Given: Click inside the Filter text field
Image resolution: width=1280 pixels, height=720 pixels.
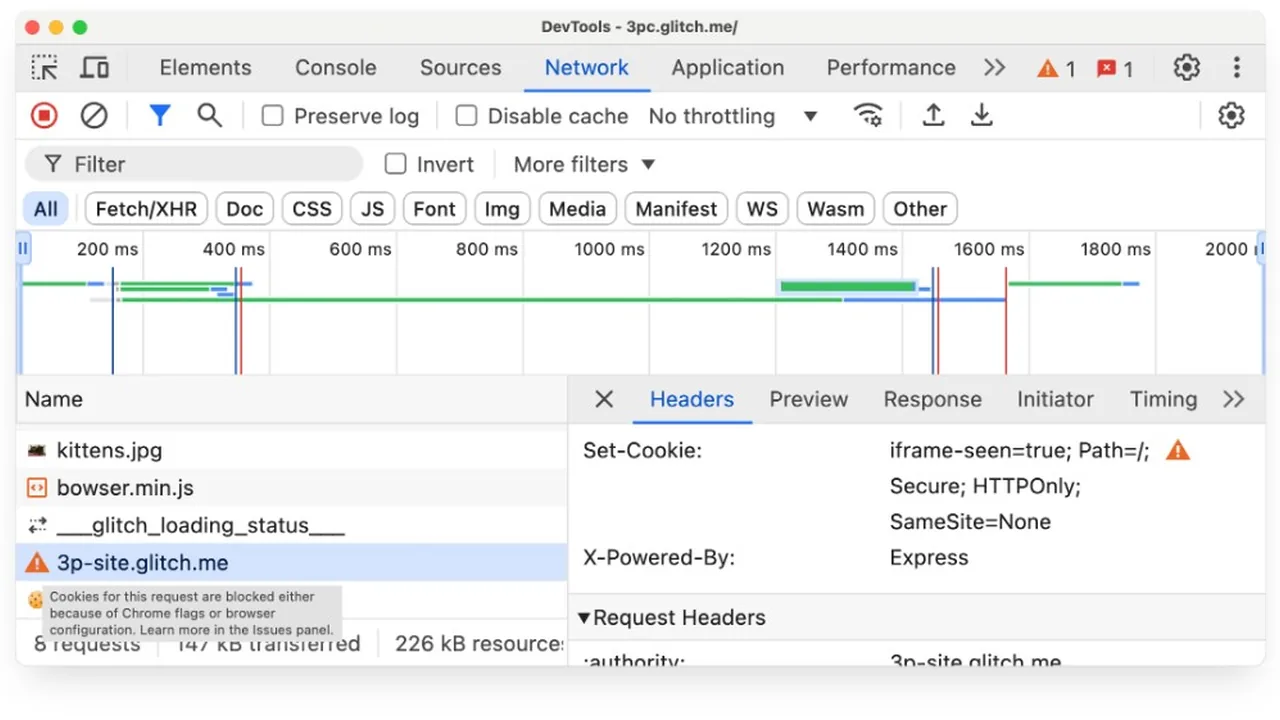Looking at the screenshot, I should pyautogui.click(x=193, y=164).
